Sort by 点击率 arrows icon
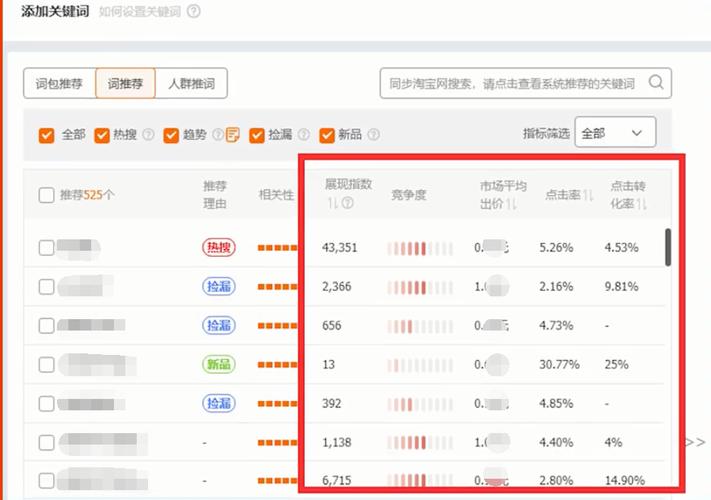 (588, 195)
